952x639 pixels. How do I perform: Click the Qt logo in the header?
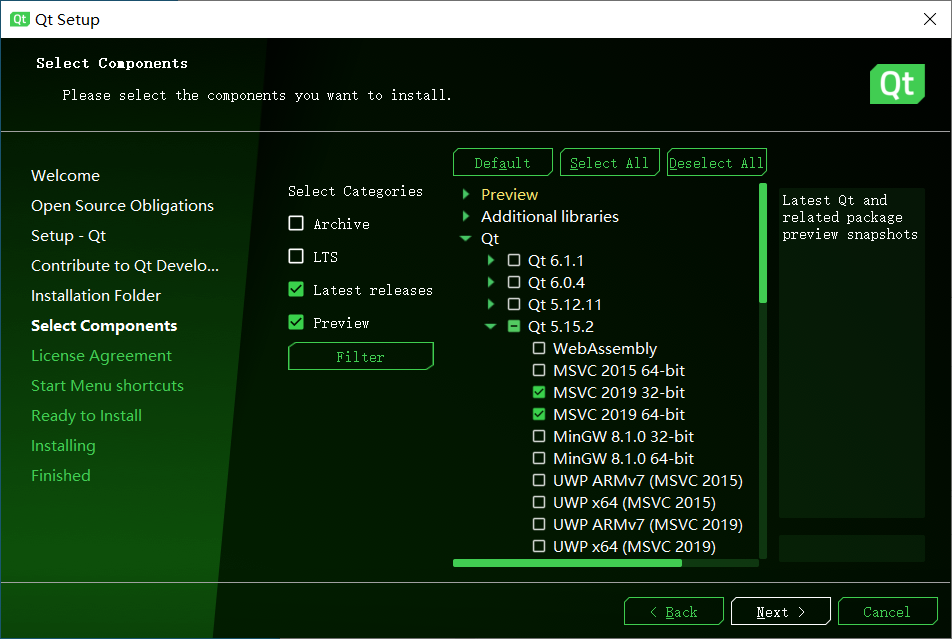pos(897,84)
